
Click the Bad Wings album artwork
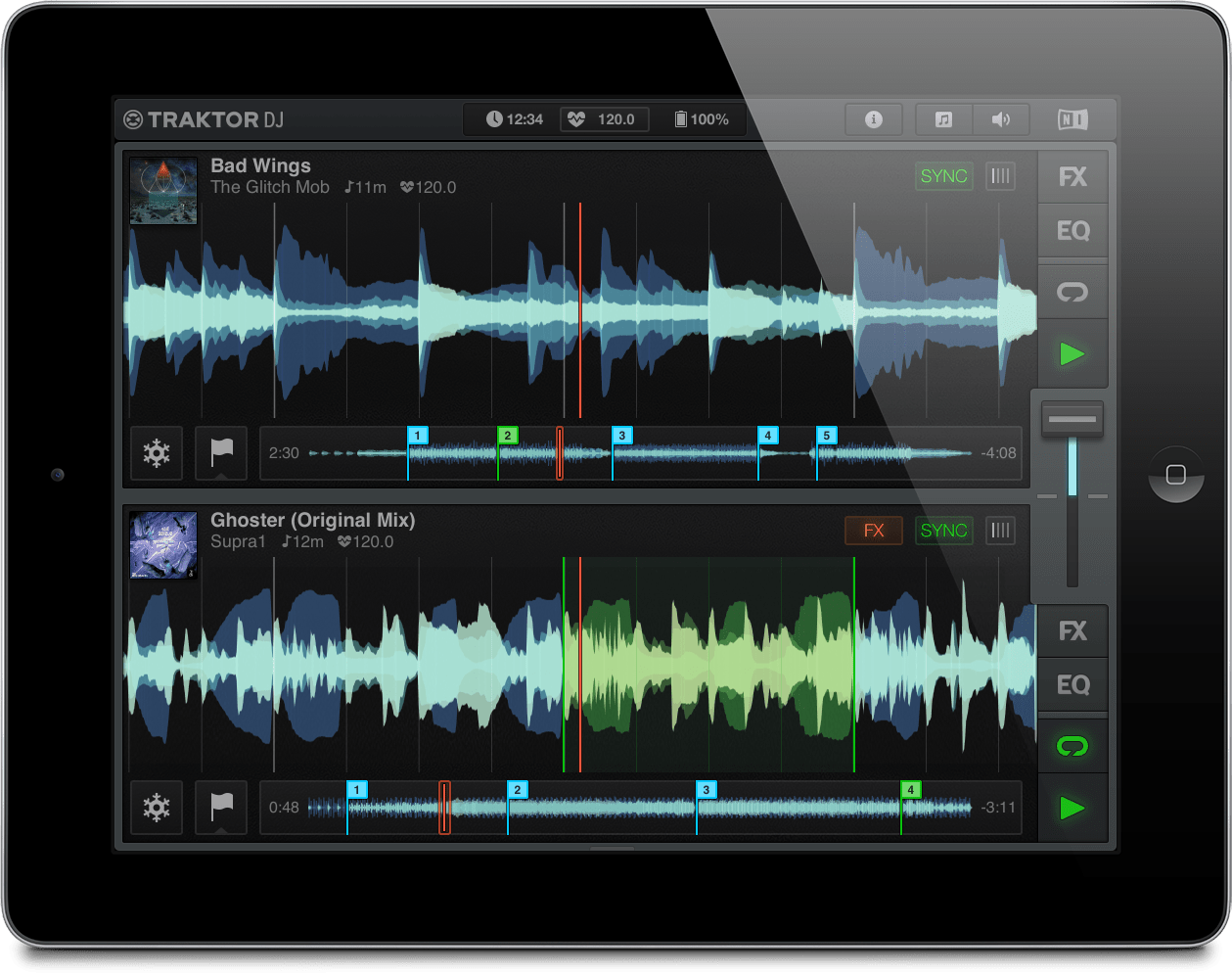[x=163, y=191]
